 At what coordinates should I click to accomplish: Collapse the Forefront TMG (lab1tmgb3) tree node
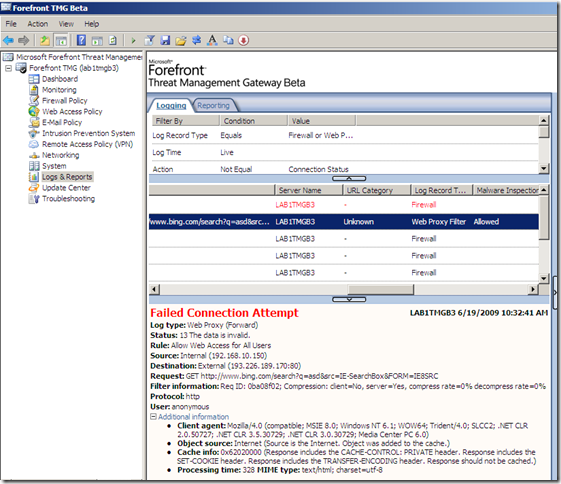point(8,68)
